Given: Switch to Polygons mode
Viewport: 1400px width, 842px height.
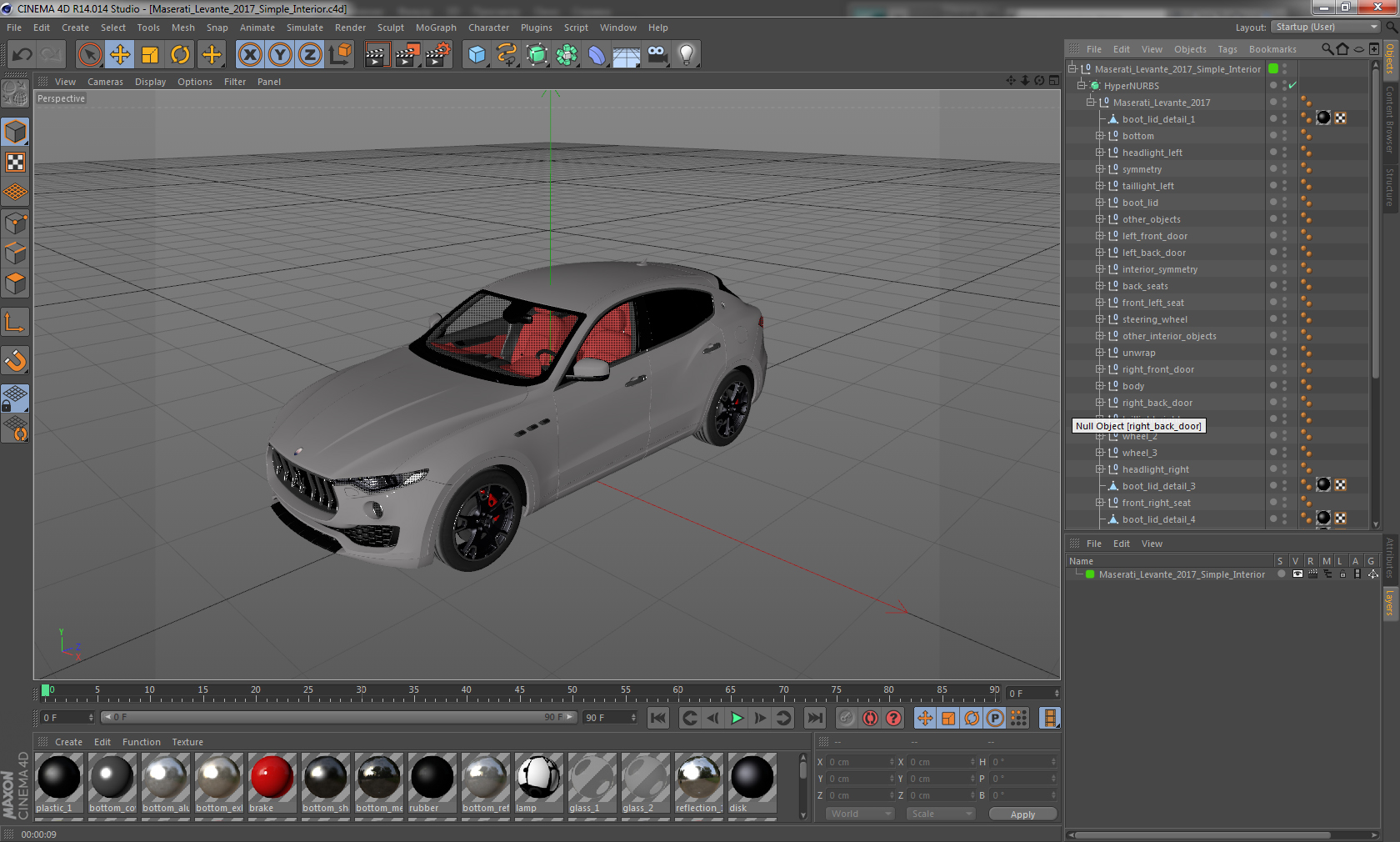Looking at the screenshot, I should [x=15, y=283].
